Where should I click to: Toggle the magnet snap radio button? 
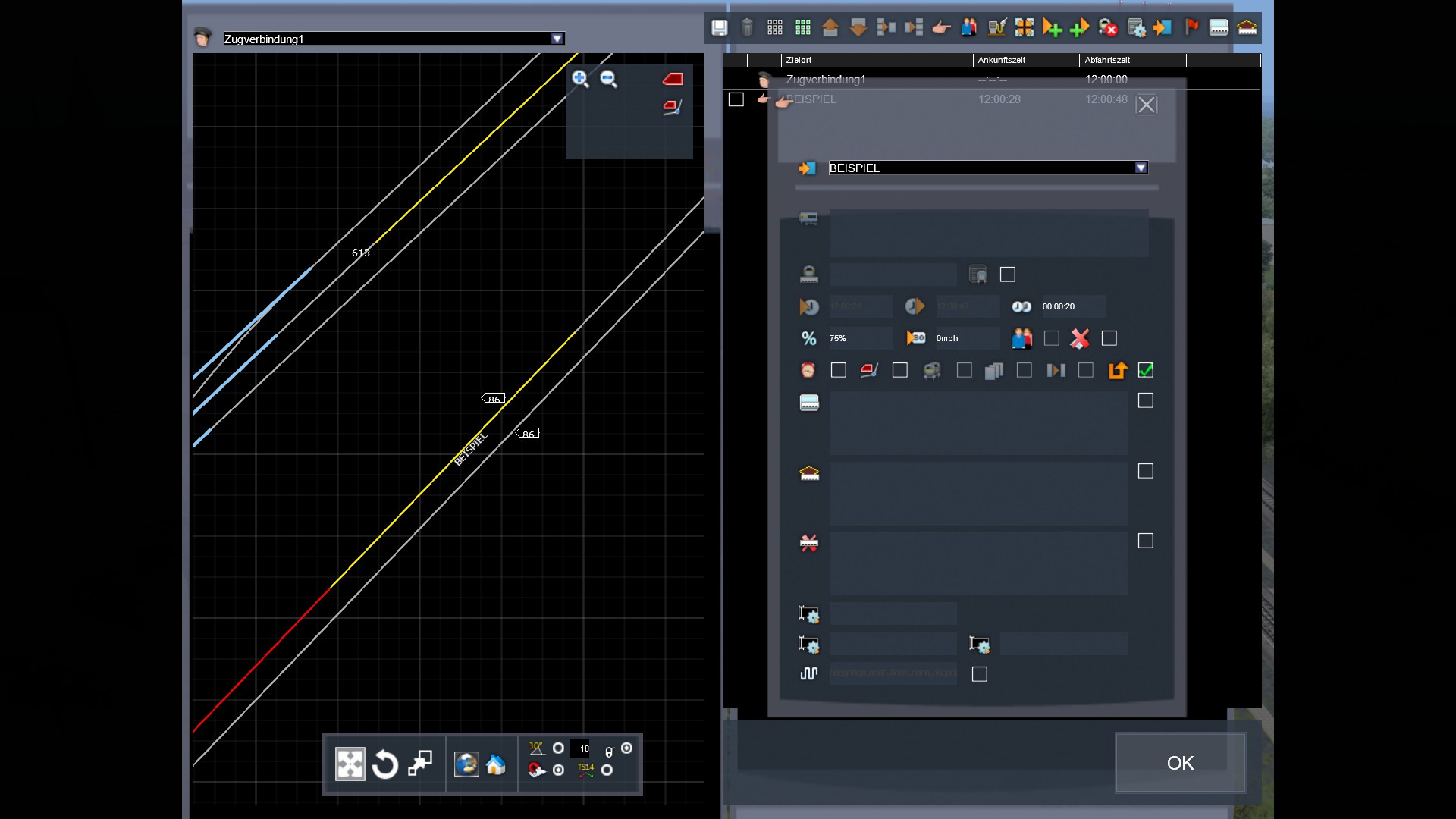(559, 770)
